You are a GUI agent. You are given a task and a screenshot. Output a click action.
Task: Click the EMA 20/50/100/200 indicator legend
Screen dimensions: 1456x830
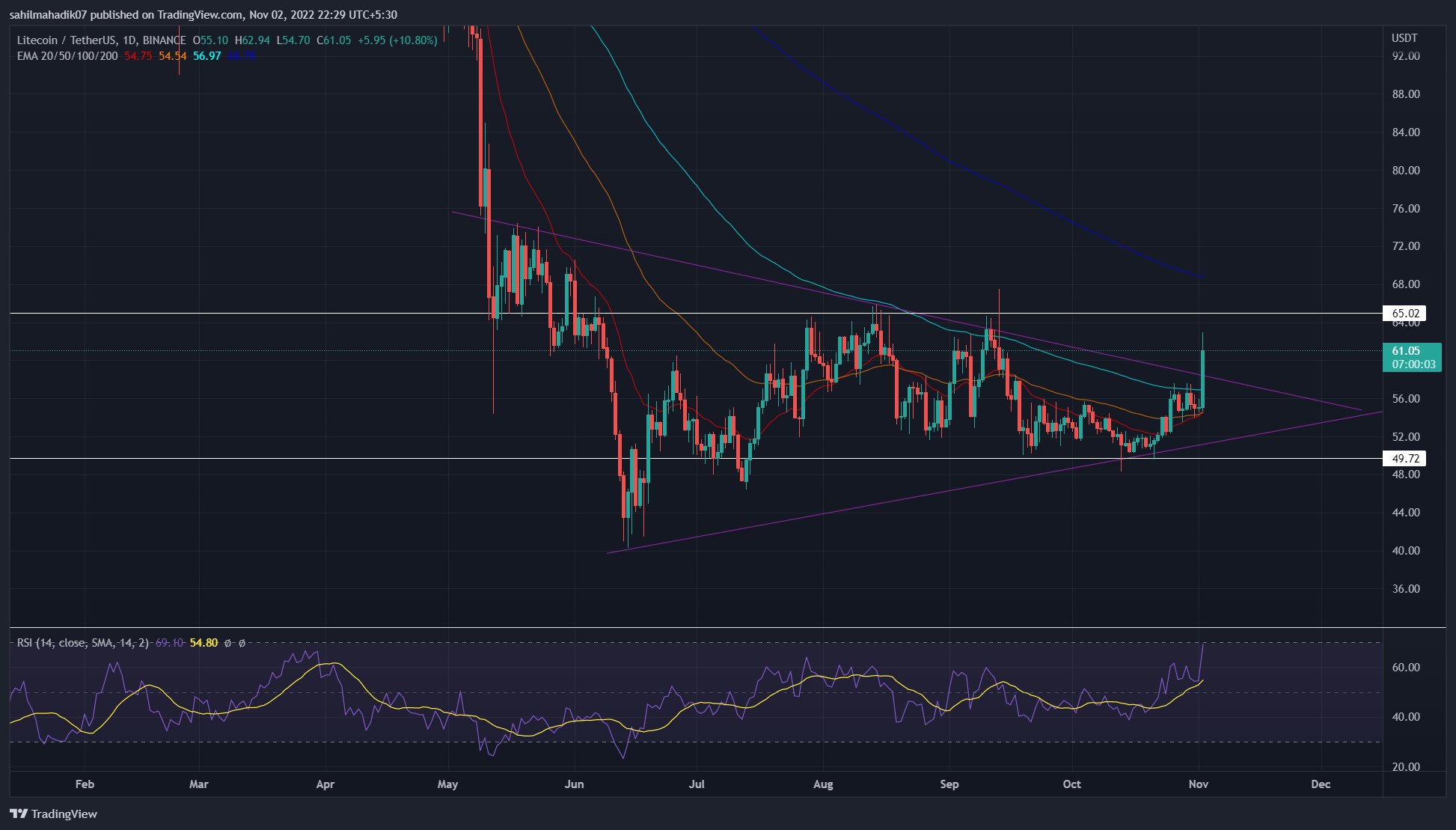tap(67, 56)
